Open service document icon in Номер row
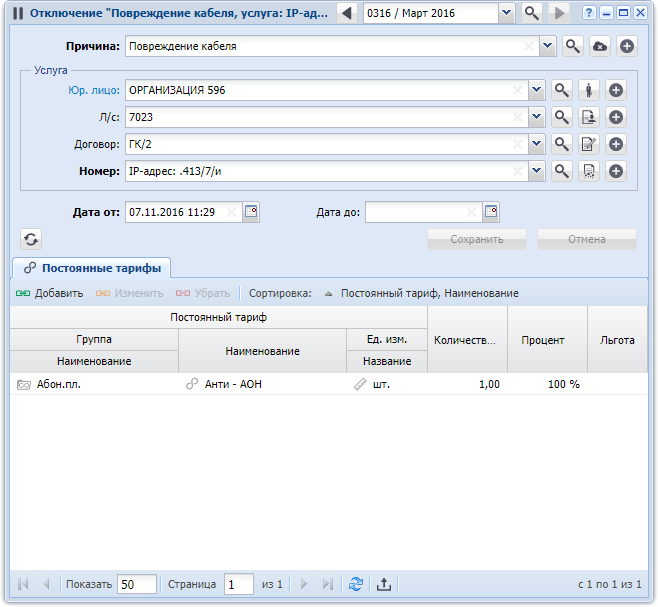Screen dimensions: 658x607 pyautogui.click(x=589, y=171)
